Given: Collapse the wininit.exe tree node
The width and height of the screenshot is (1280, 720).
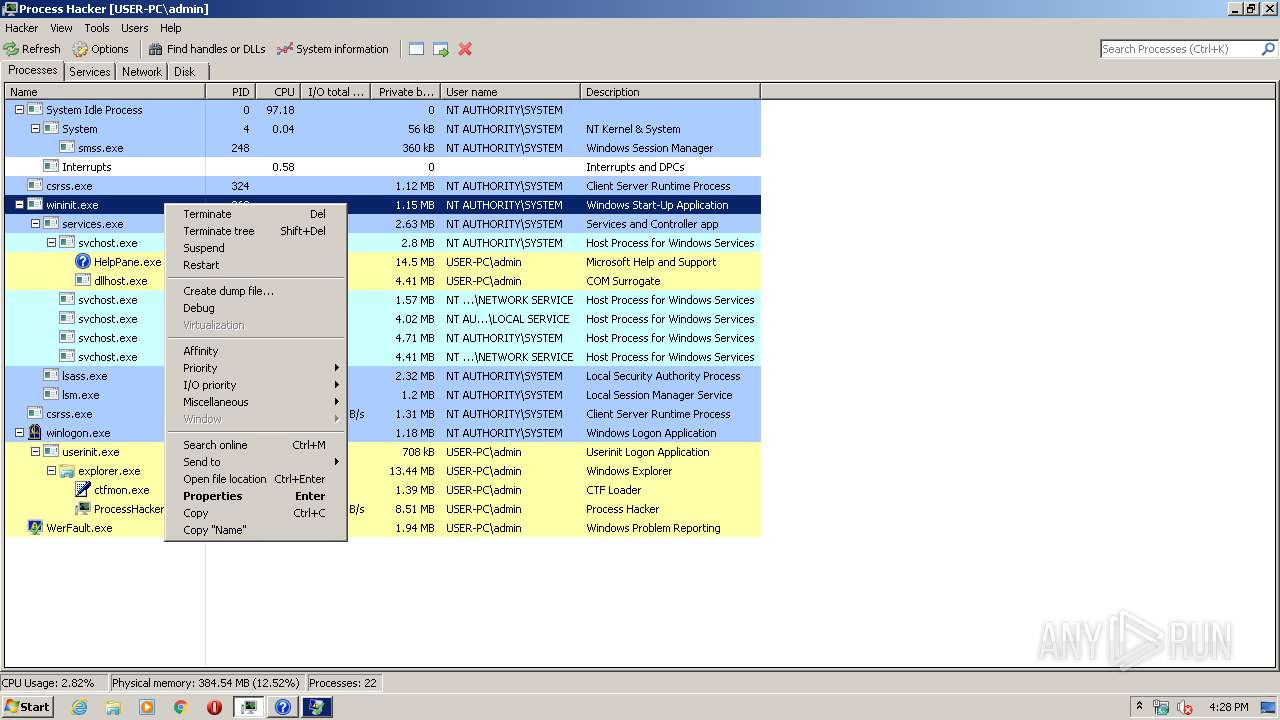Looking at the screenshot, I should (x=19, y=205).
